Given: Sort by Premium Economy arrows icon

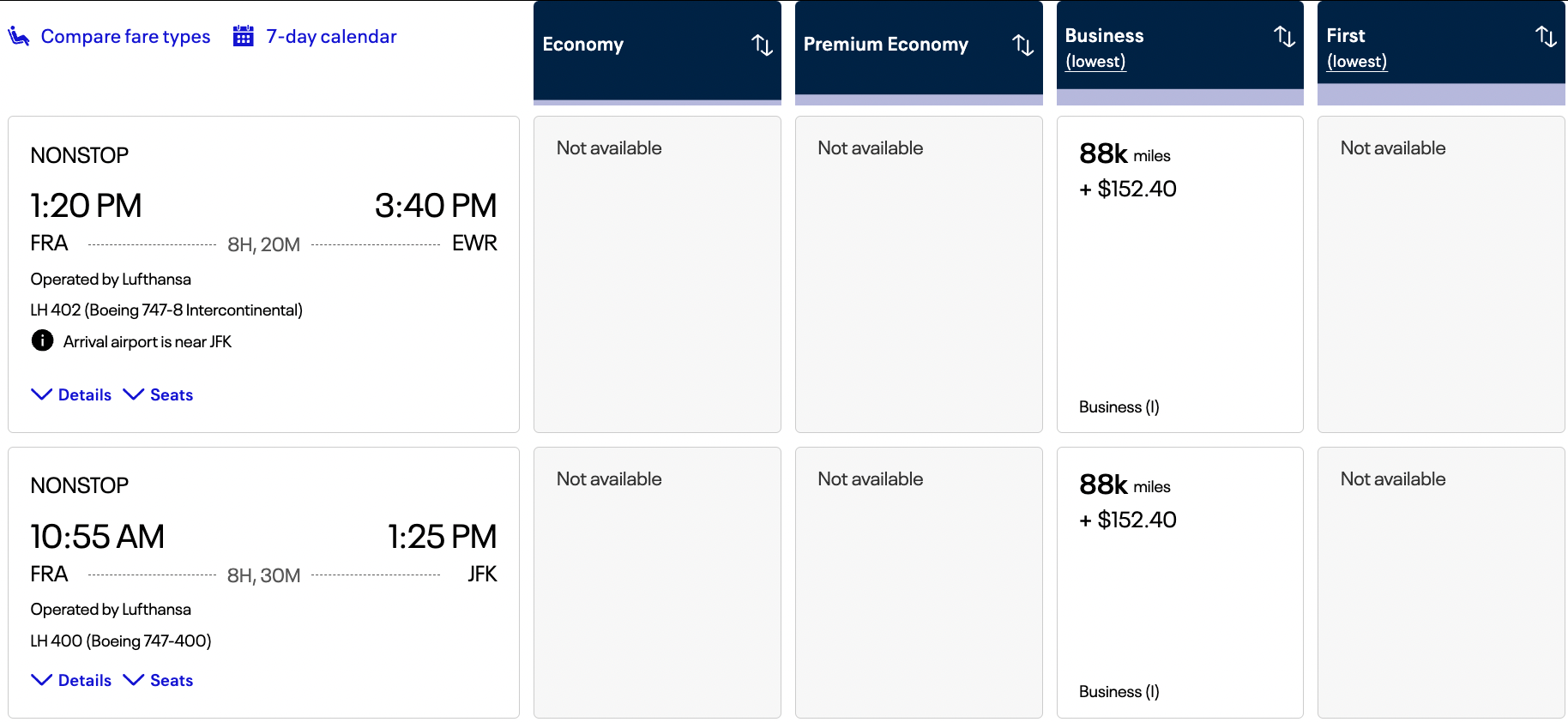Looking at the screenshot, I should tap(1022, 45).
